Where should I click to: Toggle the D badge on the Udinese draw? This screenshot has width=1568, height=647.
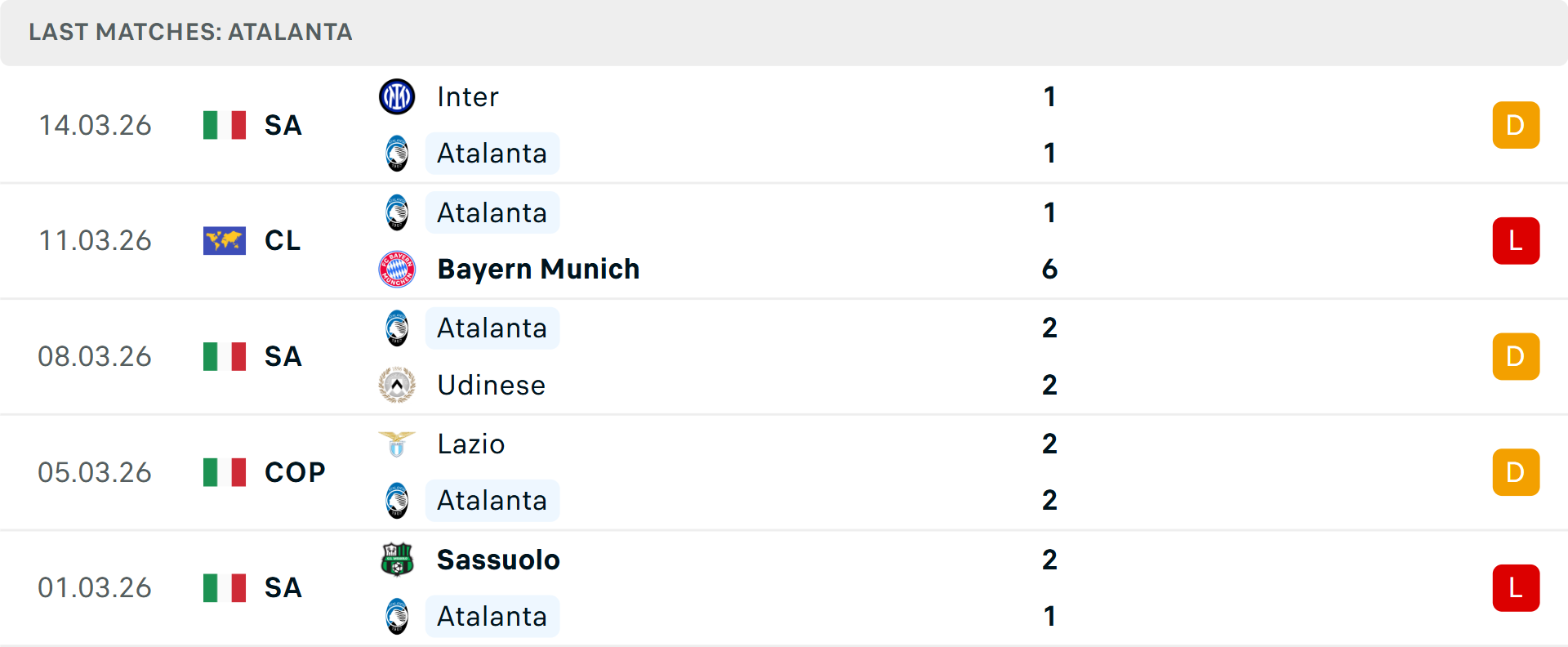[1516, 356]
